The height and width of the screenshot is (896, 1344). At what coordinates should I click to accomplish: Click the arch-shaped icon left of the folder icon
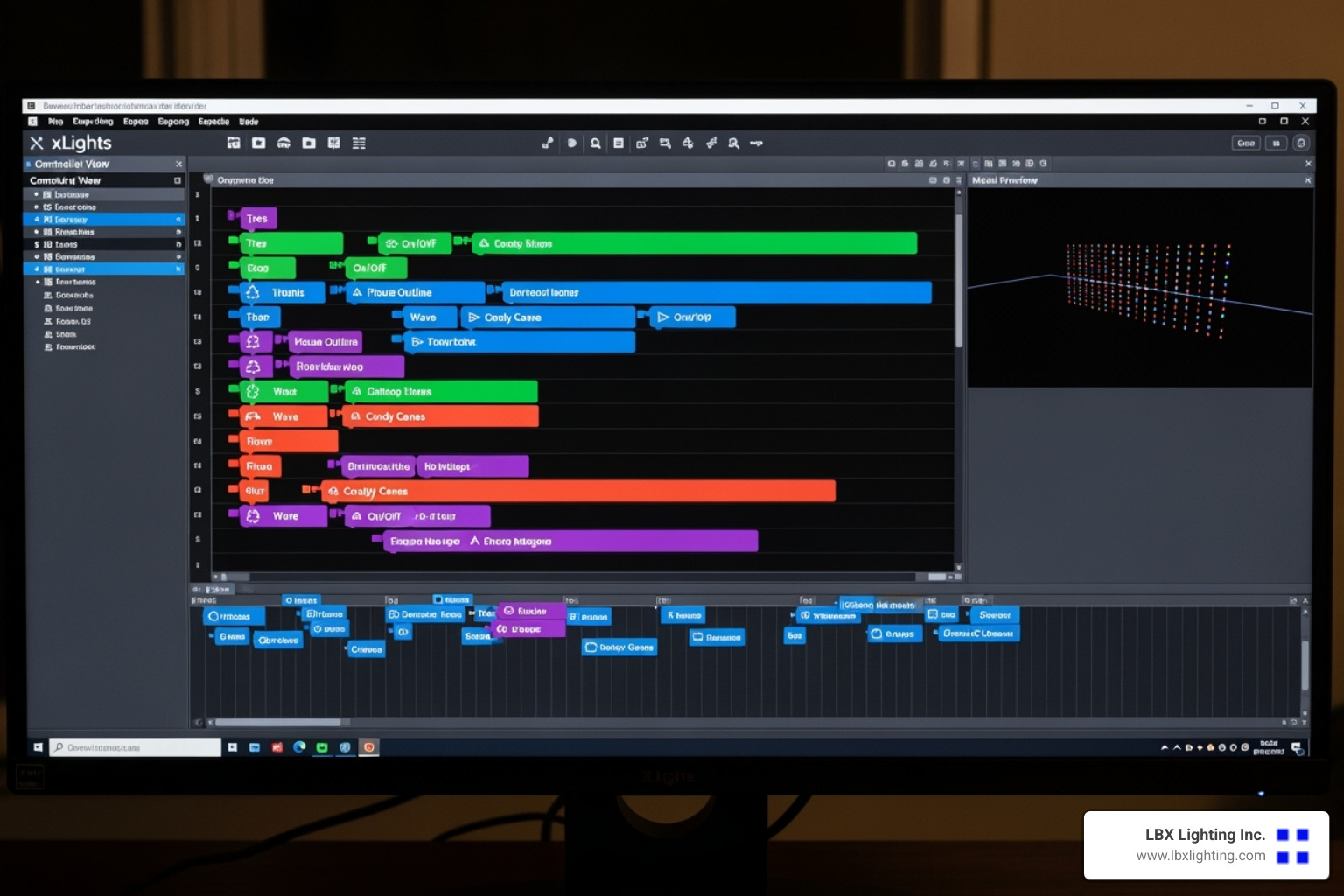283,143
